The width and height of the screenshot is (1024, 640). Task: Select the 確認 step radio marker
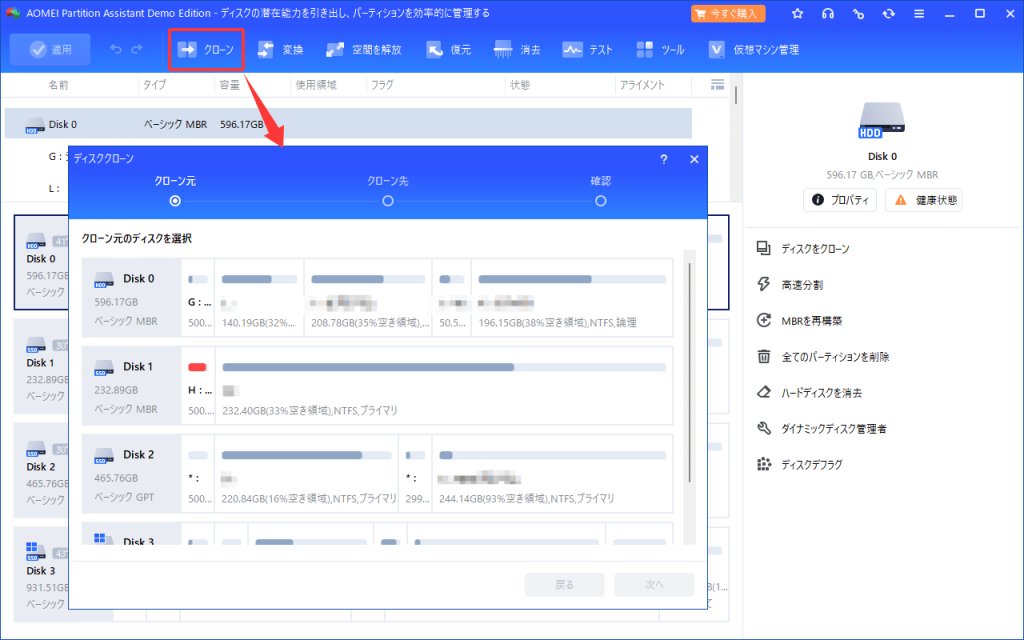pyautogui.click(x=601, y=201)
